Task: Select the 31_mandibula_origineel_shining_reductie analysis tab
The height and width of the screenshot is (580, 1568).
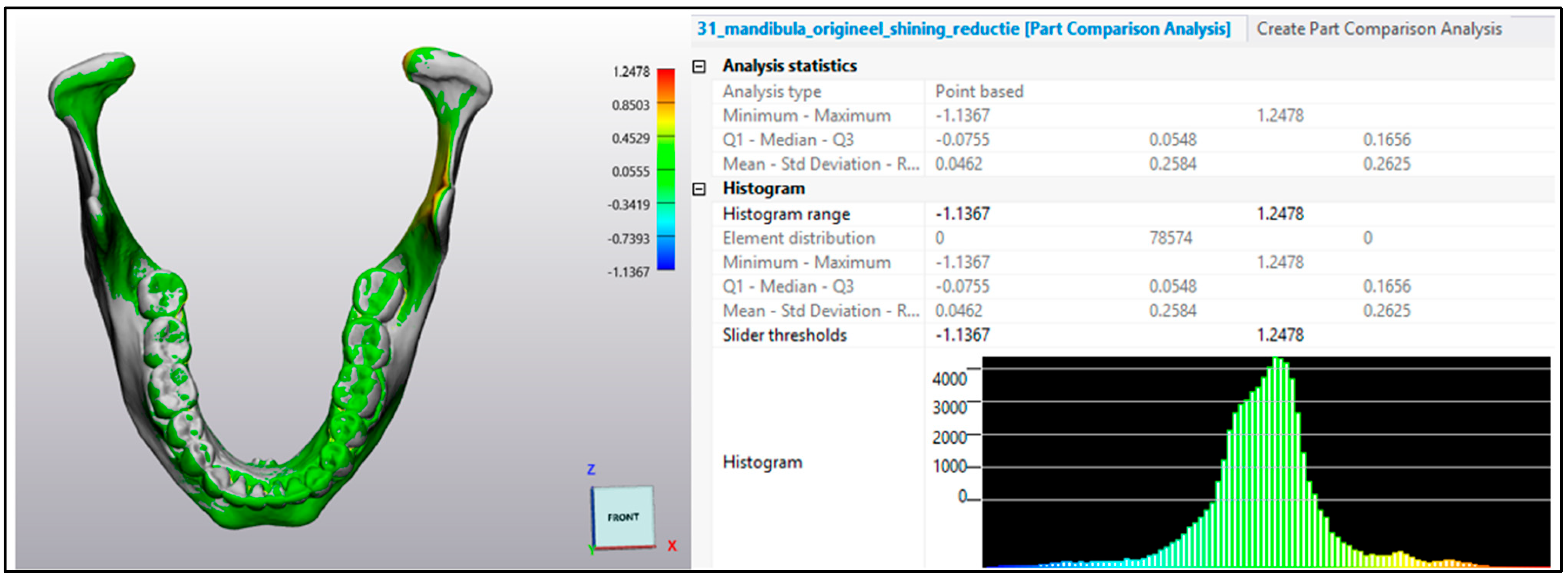Action: click(x=963, y=29)
